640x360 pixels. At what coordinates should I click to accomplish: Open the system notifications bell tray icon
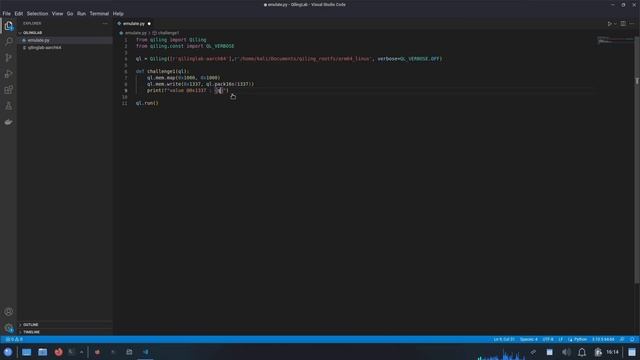tap(582, 352)
